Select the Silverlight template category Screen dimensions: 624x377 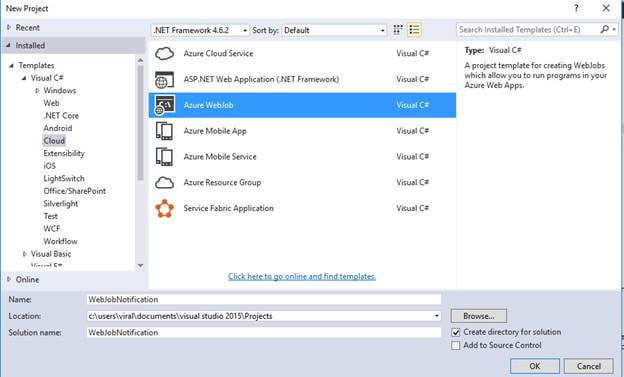(60, 204)
